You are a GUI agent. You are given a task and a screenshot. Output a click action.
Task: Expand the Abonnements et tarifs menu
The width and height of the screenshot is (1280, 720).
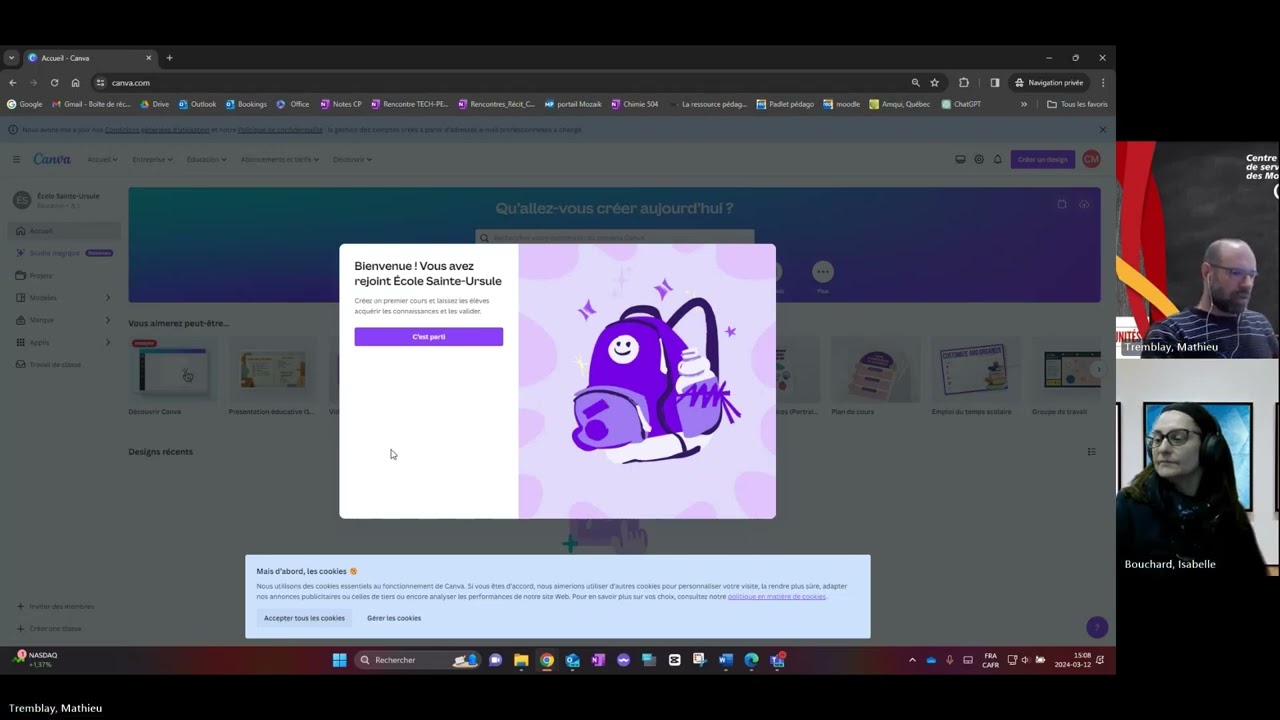280,159
